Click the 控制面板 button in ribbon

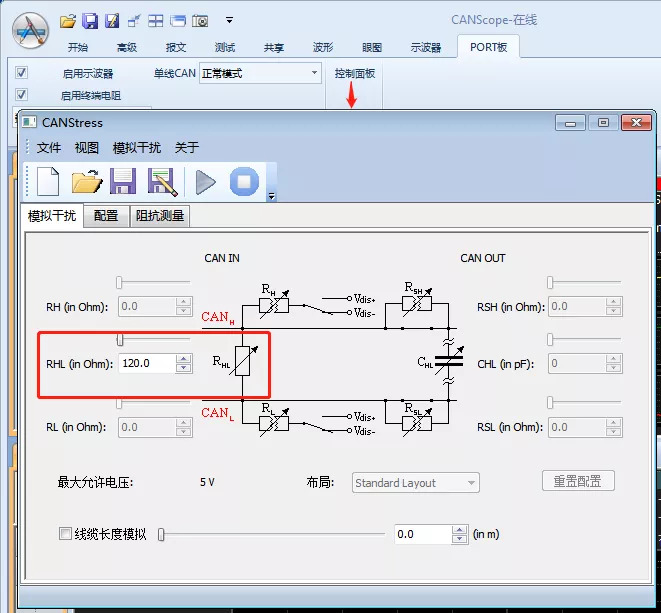tap(354, 74)
